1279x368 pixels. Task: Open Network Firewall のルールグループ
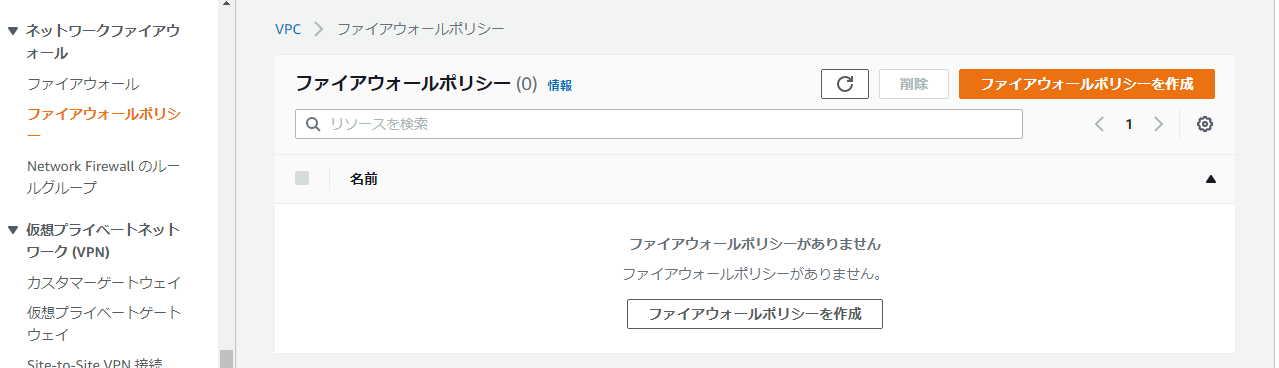click(102, 177)
